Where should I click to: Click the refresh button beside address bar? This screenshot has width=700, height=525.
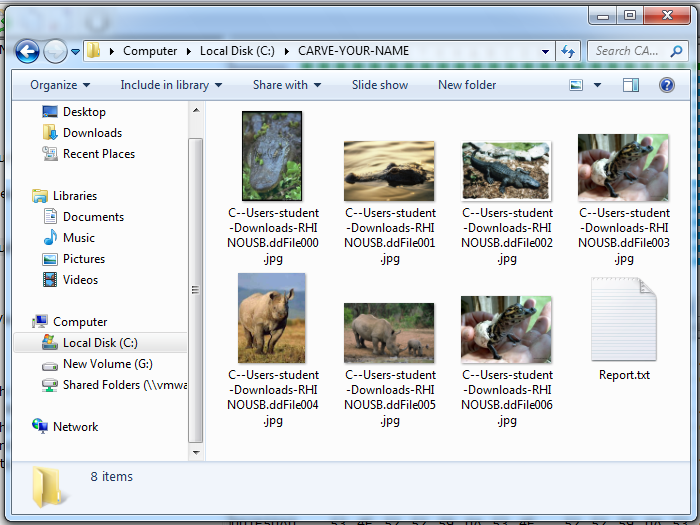point(568,51)
